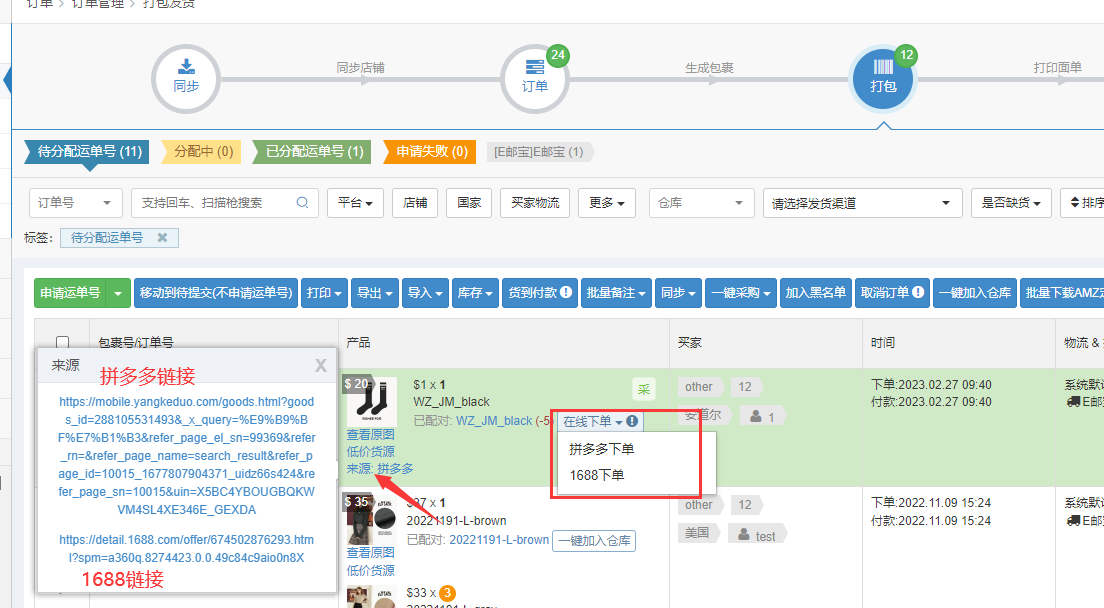This screenshot has width=1104, height=608.
Task: Choose 1688下单 menu option
Action: 597,475
